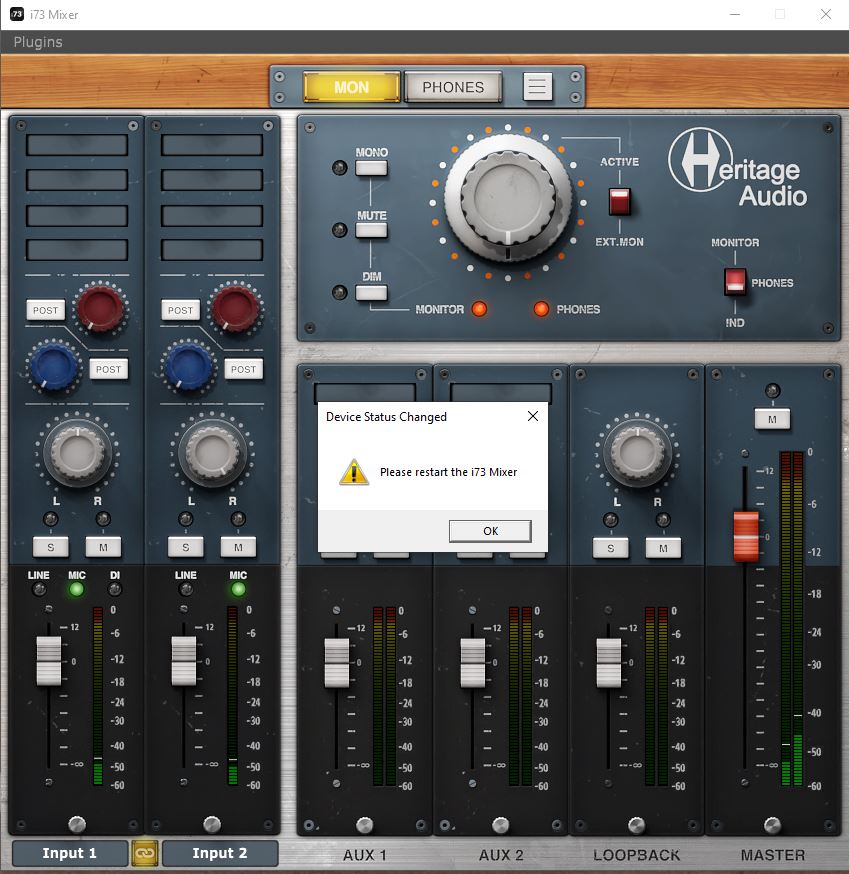Flip the MONITOR / PHONES / IND switch
Viewport: 849px width, 874px height.
pyautogui.click(x=735, y=281)
